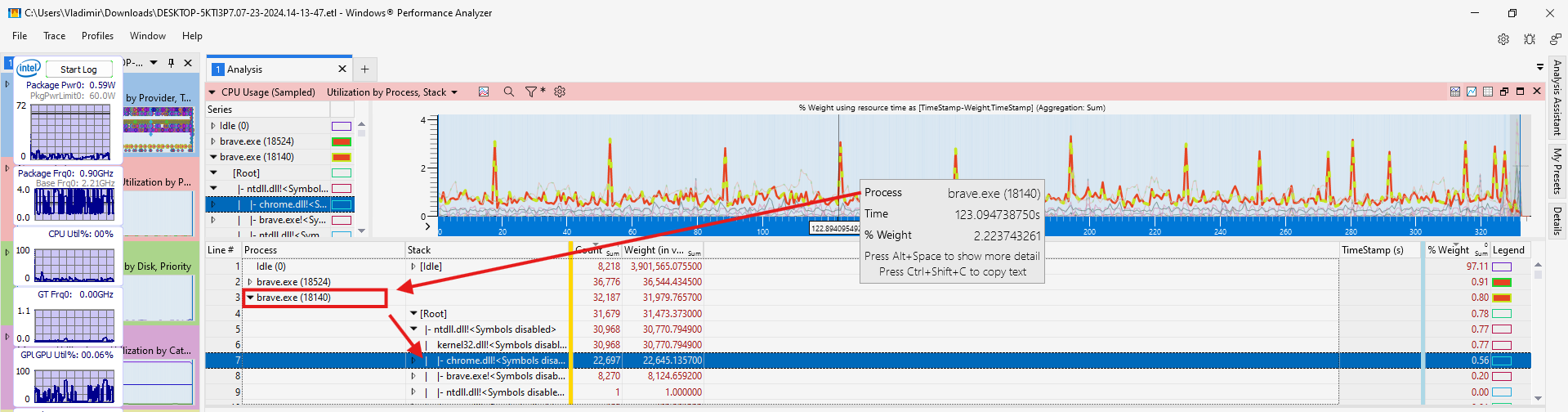
Task: Switch to table only display mode
Action: click(1488, 92)
